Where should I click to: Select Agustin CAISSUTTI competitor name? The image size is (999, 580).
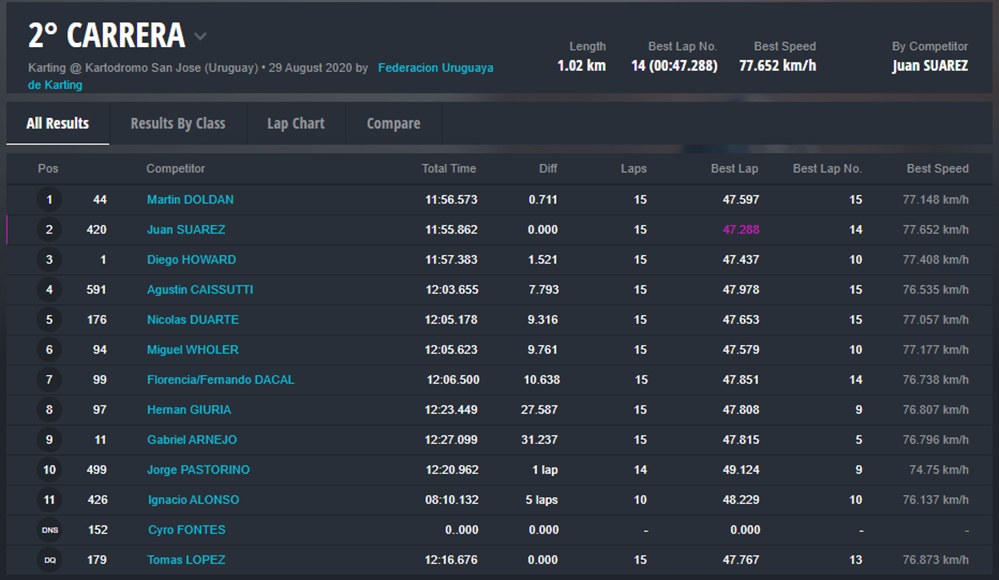pyautogui.click(x=200, y=290)
